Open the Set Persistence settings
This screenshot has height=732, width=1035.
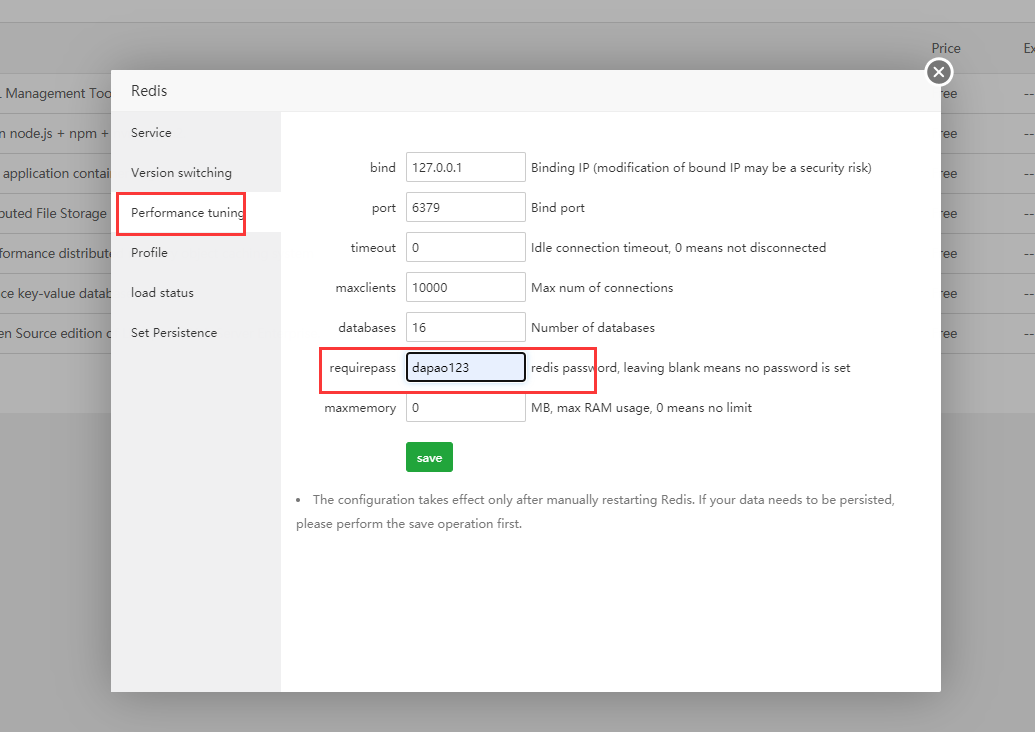click(174, 332)
